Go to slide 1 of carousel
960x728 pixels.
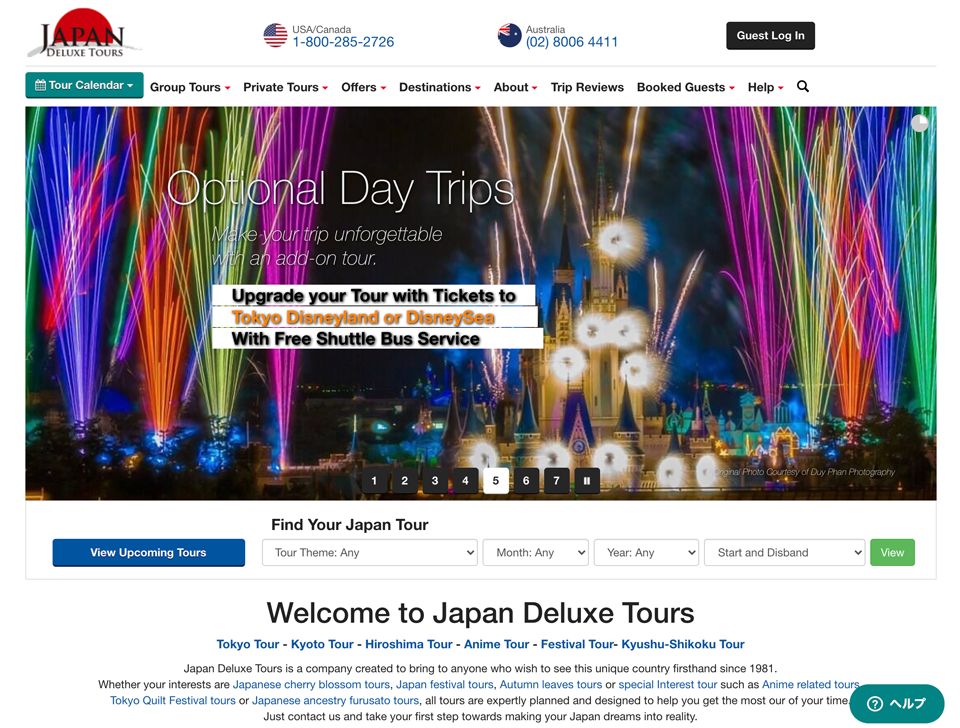pos(374,481)
